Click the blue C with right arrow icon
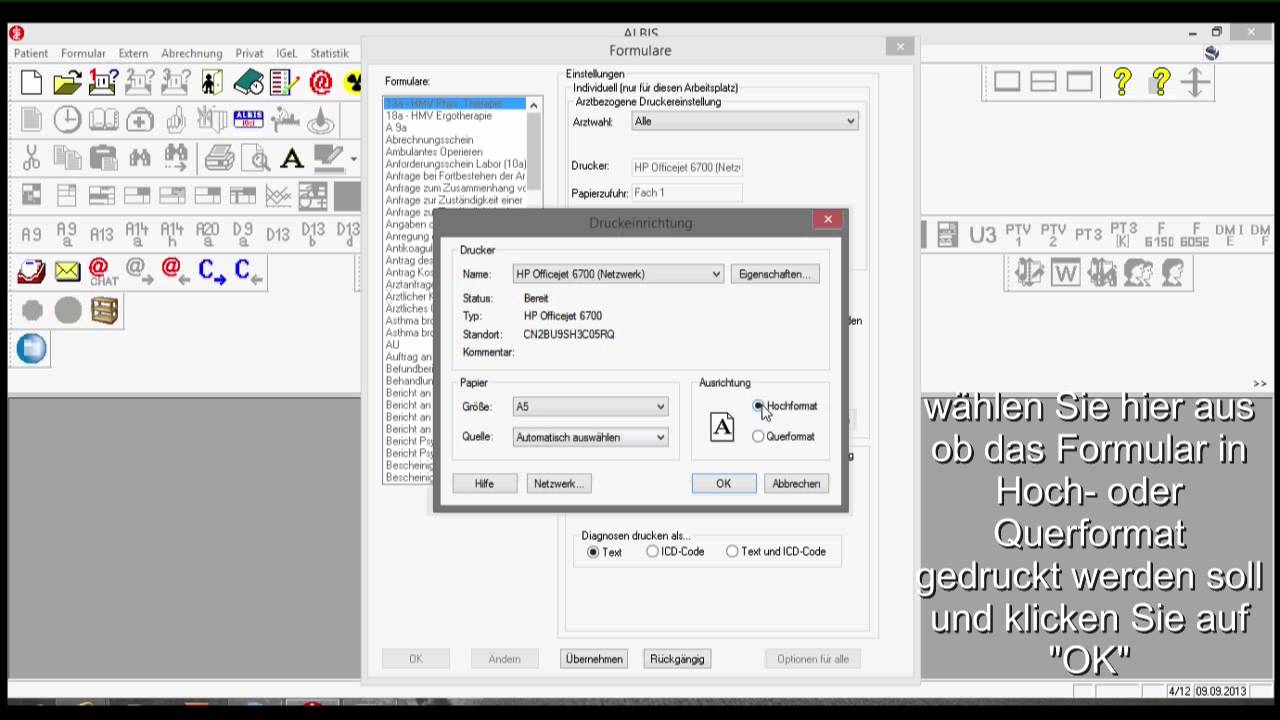Viewport: 1280px width, 720px height. (x=212, y=271)
